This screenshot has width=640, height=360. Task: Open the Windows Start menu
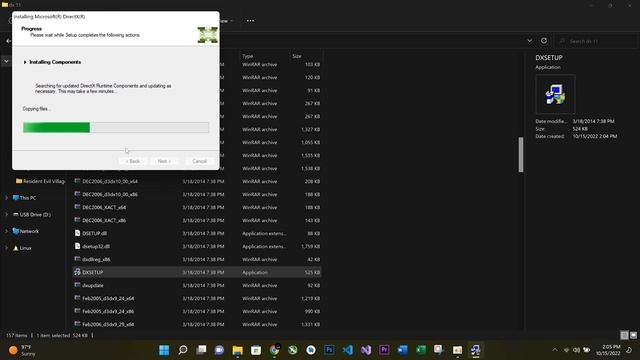[x=164, y=350]
